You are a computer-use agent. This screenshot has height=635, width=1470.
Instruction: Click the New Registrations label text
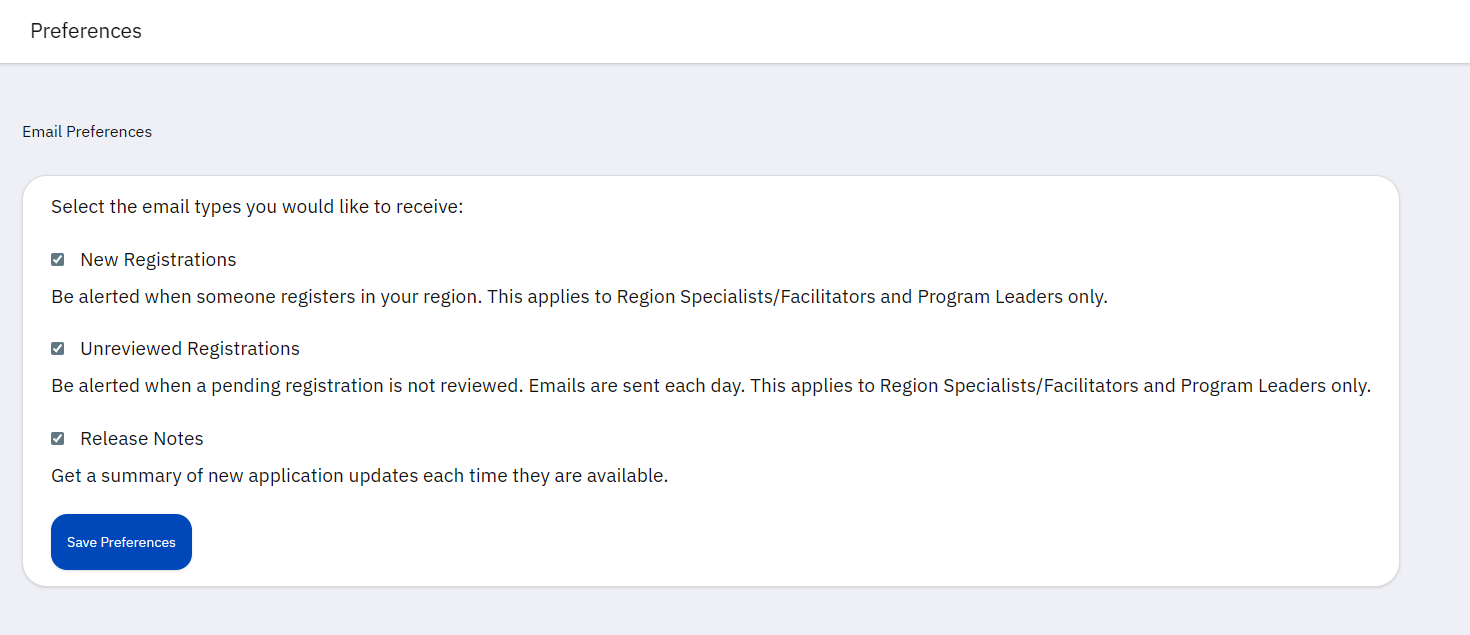(x=158, y=259)
